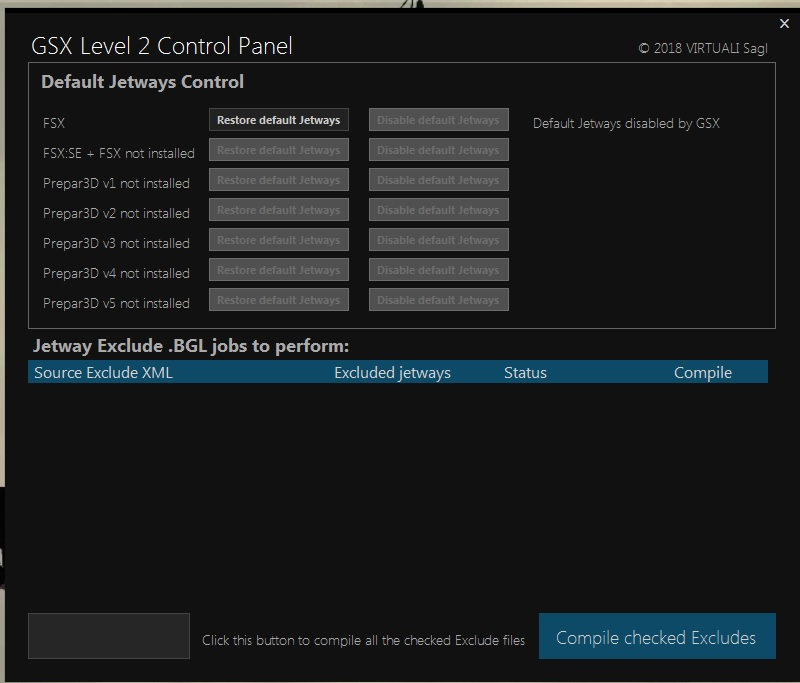This screenshot has width=800, height=683.
Task: Click the 'Prepar3D v5 not installed' label
Action: 116,303
